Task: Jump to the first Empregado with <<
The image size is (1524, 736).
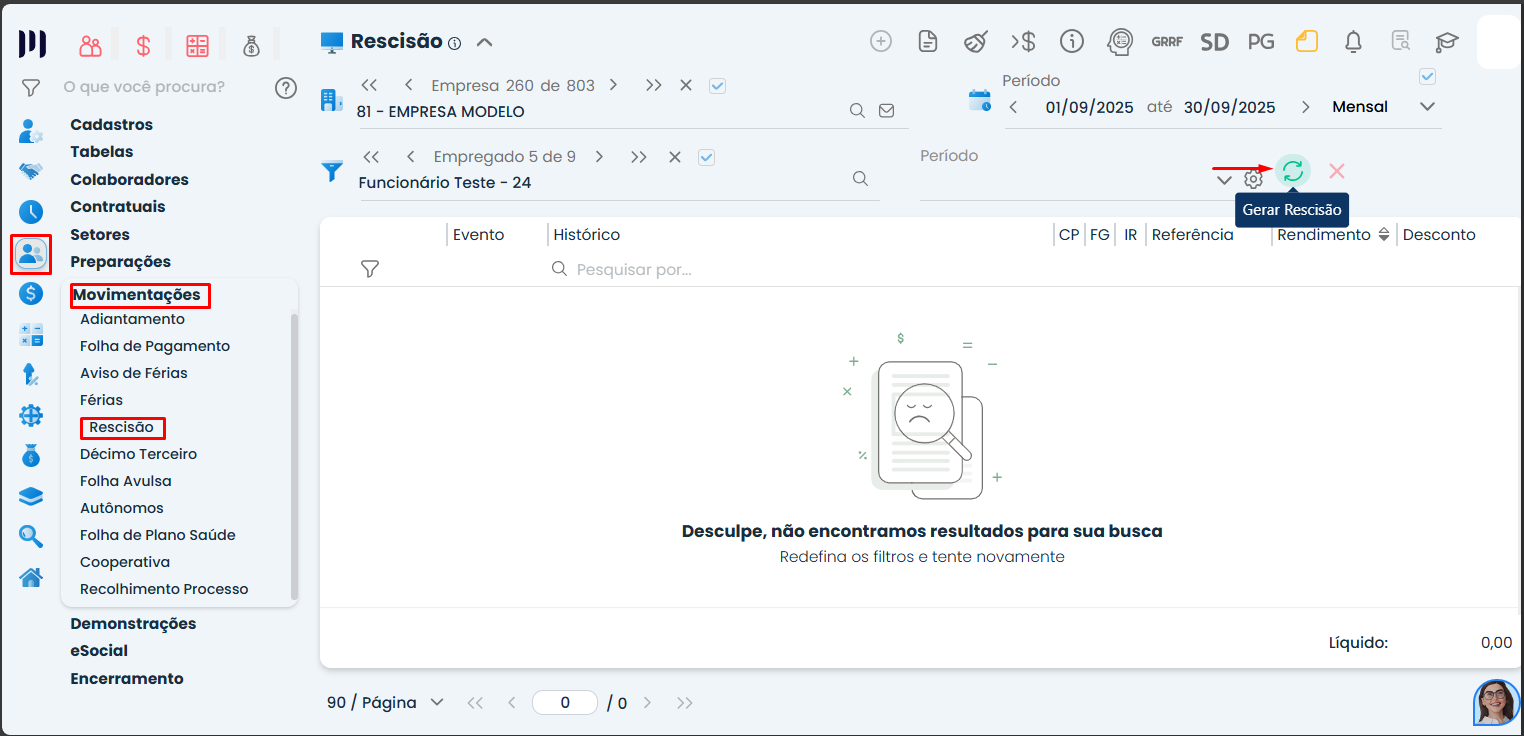Action: click(372, 157)
